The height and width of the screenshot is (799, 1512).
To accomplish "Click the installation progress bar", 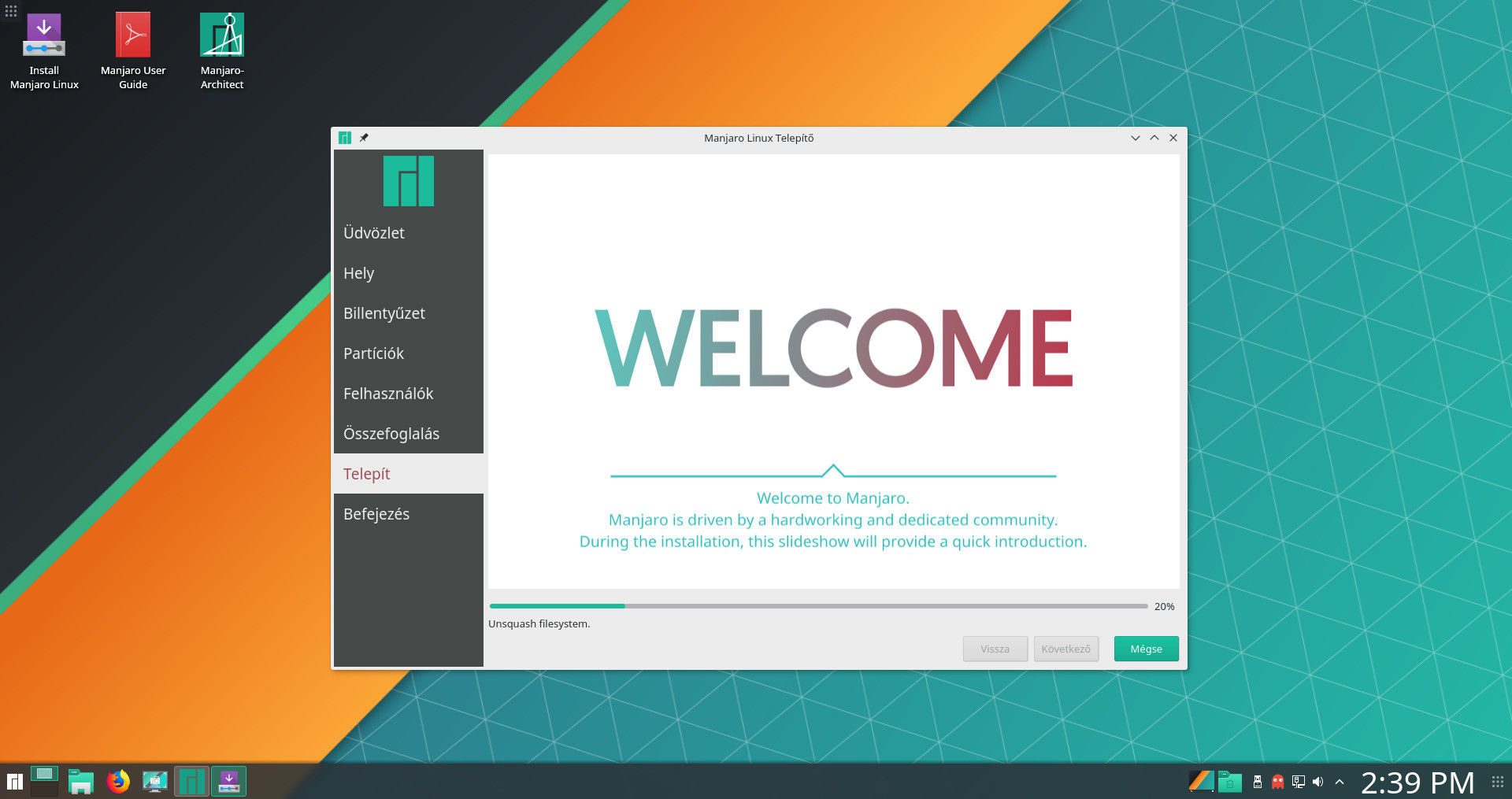I will tap(818, 606).
